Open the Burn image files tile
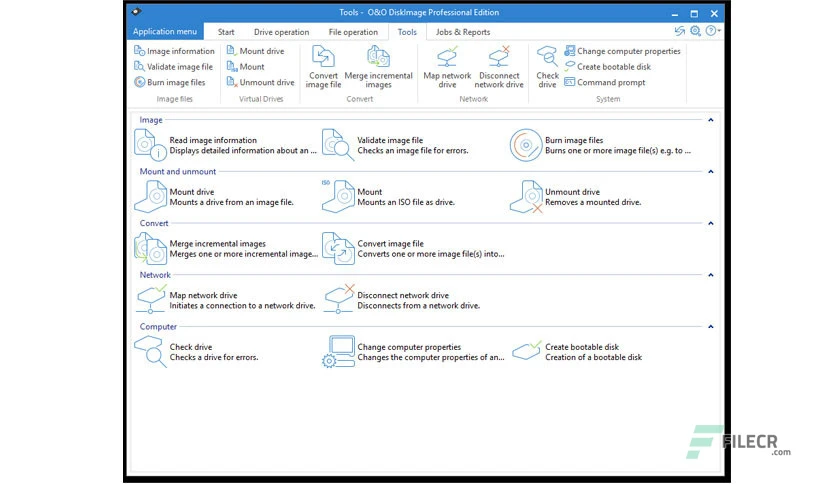Screen dimensions: 836x484 tap(600, 145)
